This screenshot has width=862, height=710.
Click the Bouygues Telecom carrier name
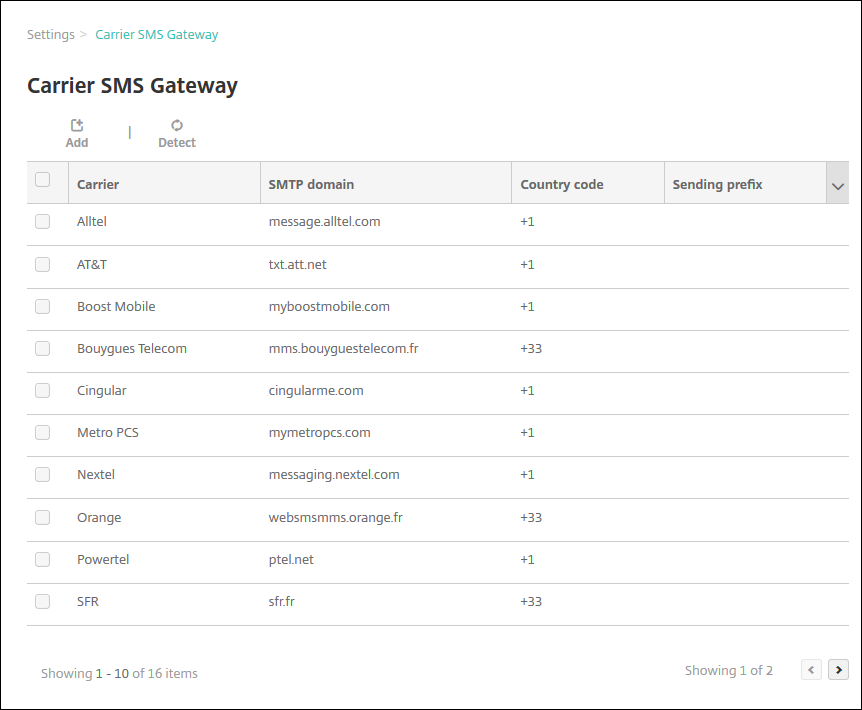pyautogui.click(x=132, y=348)
